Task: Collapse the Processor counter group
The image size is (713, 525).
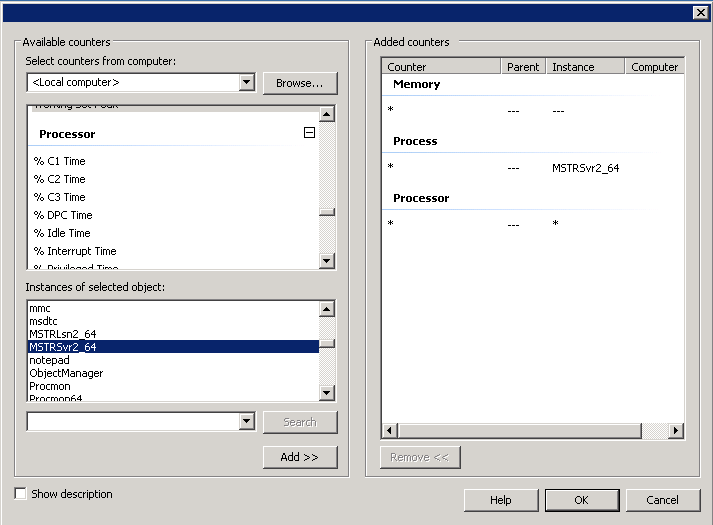Action: coord(309,133)
